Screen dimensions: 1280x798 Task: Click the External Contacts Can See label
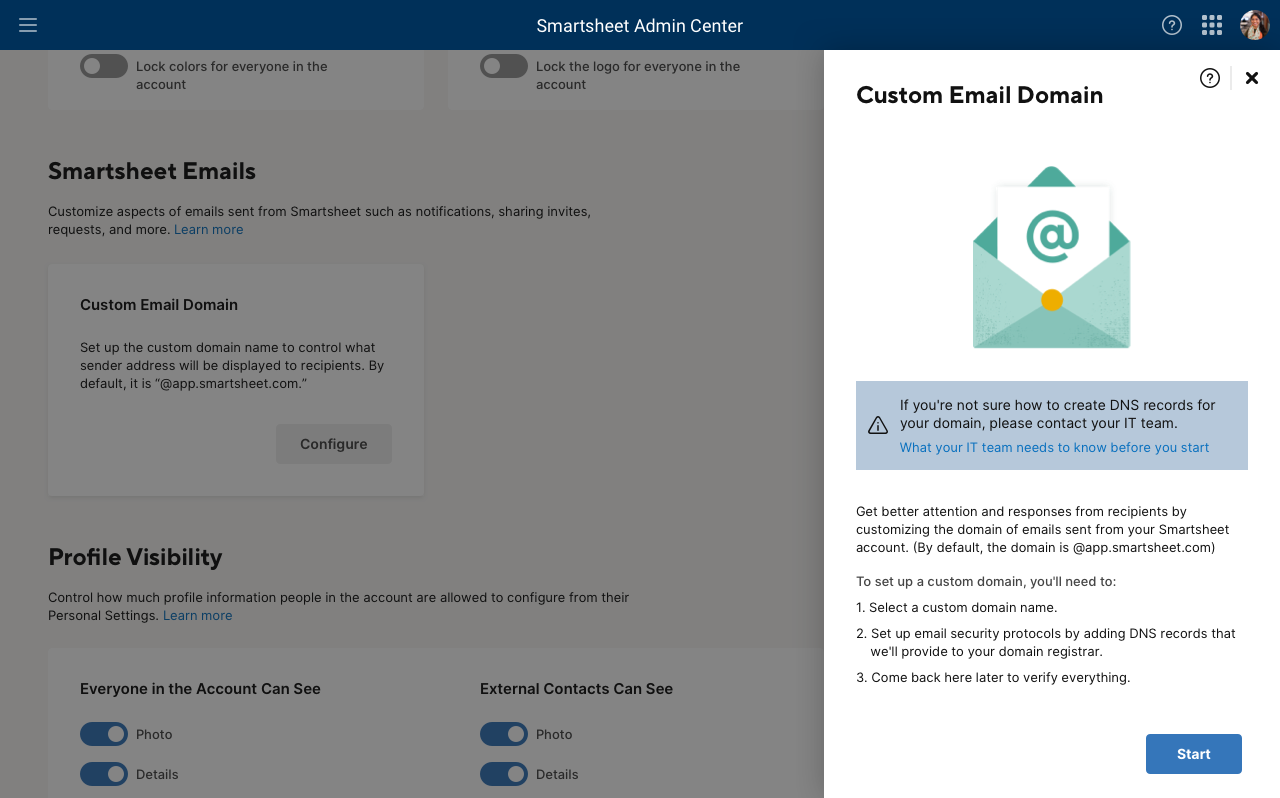click(x=576, y=688)
